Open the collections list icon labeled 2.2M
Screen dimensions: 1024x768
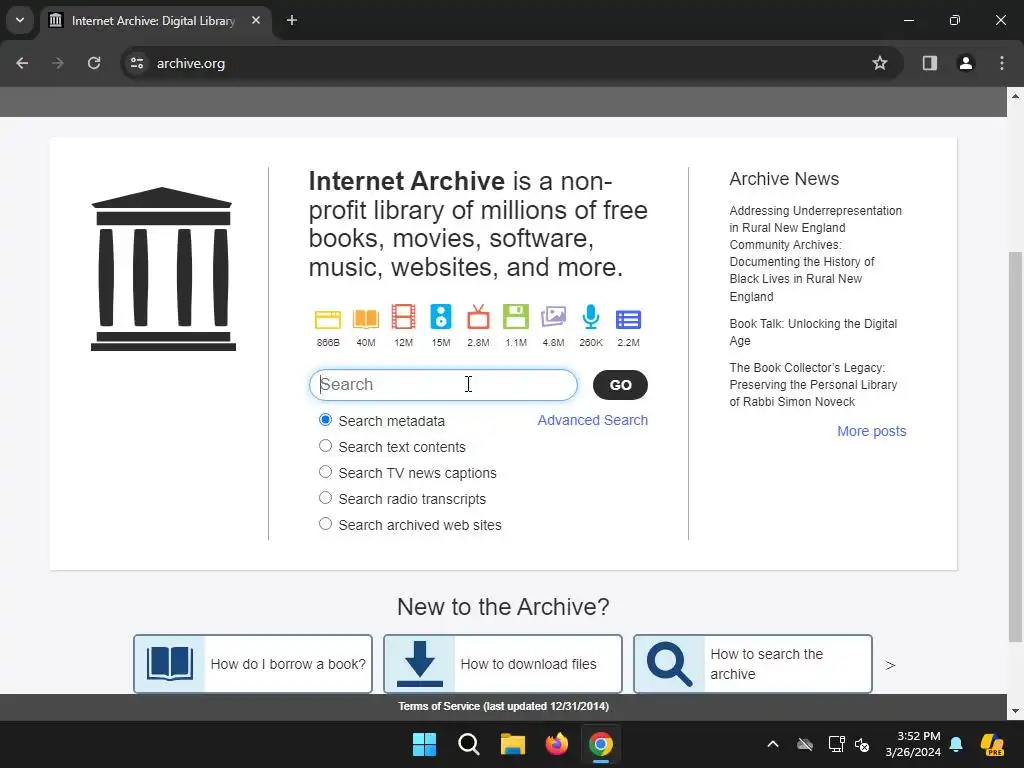tap(628, 319)
